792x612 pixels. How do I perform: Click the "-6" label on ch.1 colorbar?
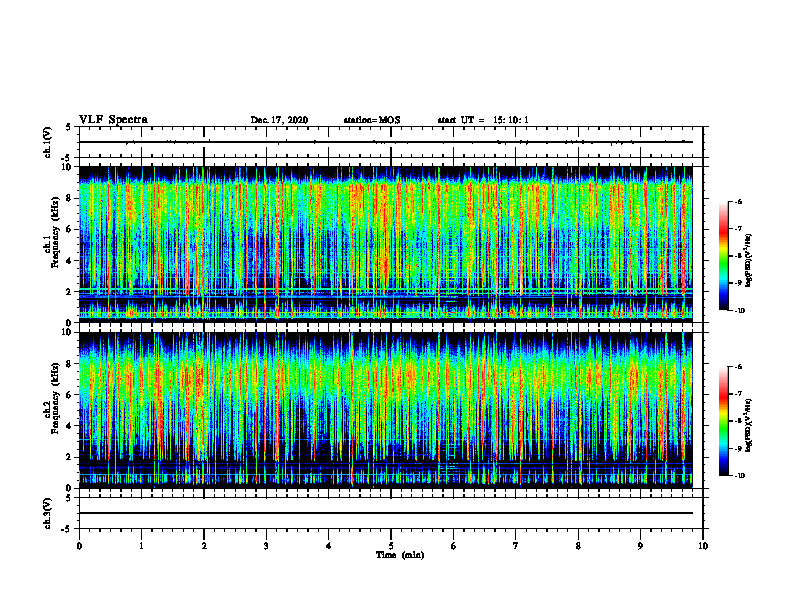(x=738, y=201)
